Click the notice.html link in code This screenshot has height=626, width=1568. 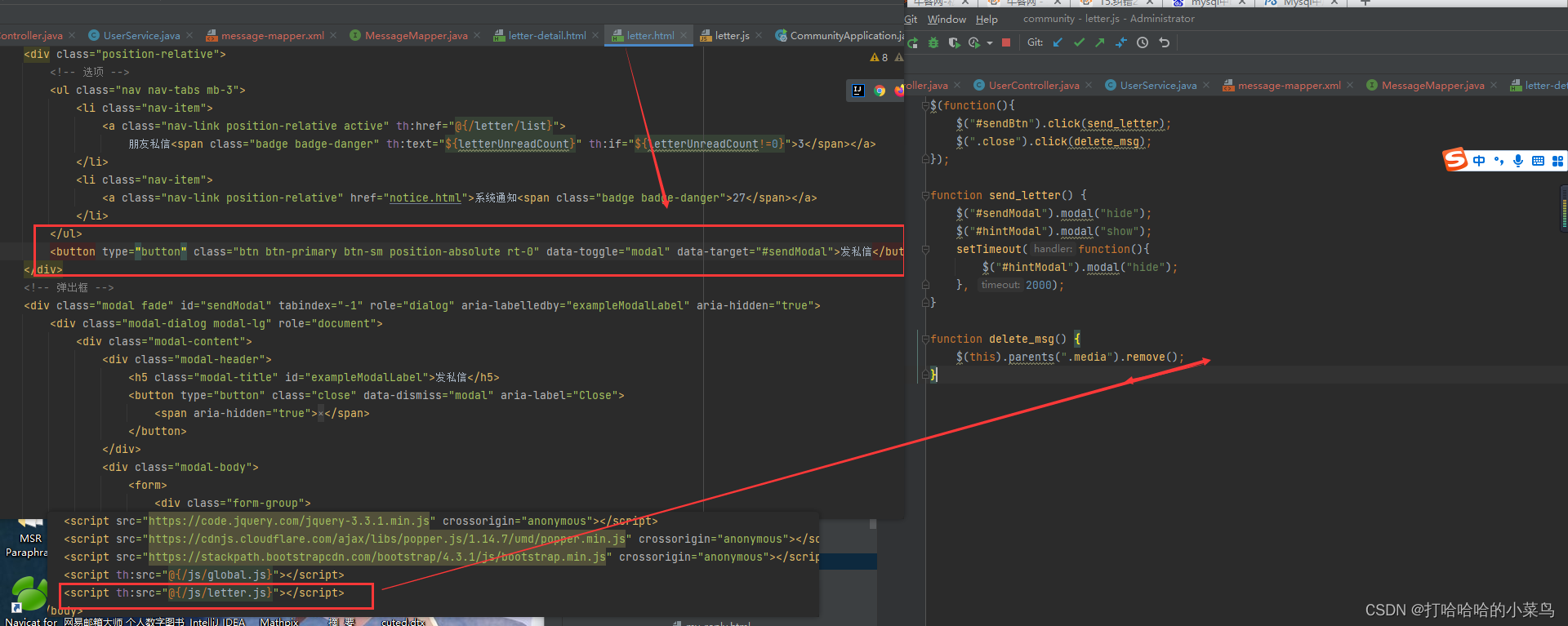click(425, 198)
